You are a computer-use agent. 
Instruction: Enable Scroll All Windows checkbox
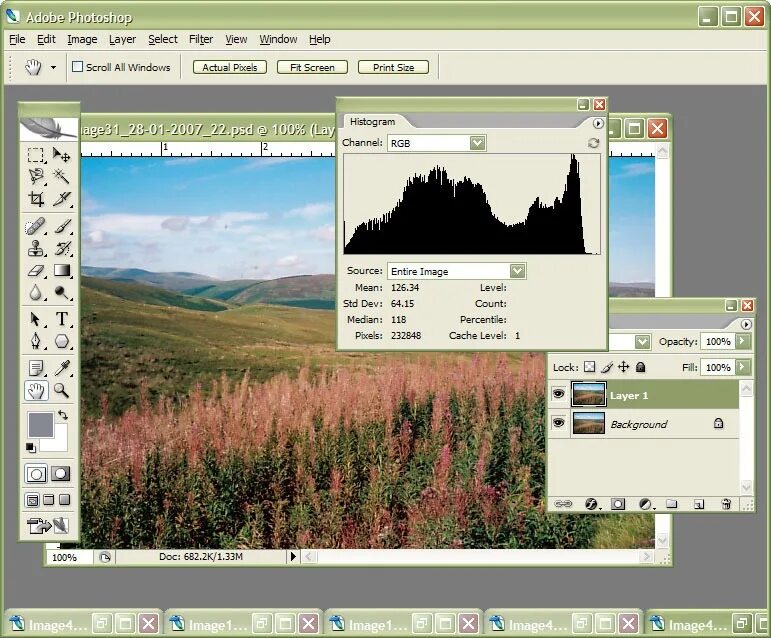[78, 66]
